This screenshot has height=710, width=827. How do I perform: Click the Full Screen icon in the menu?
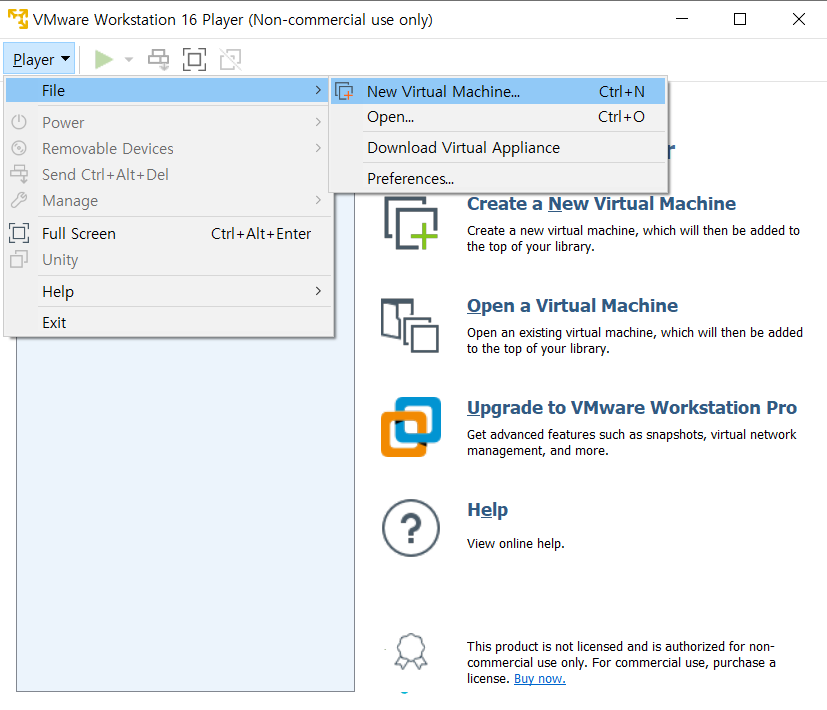tap(19, 233)
